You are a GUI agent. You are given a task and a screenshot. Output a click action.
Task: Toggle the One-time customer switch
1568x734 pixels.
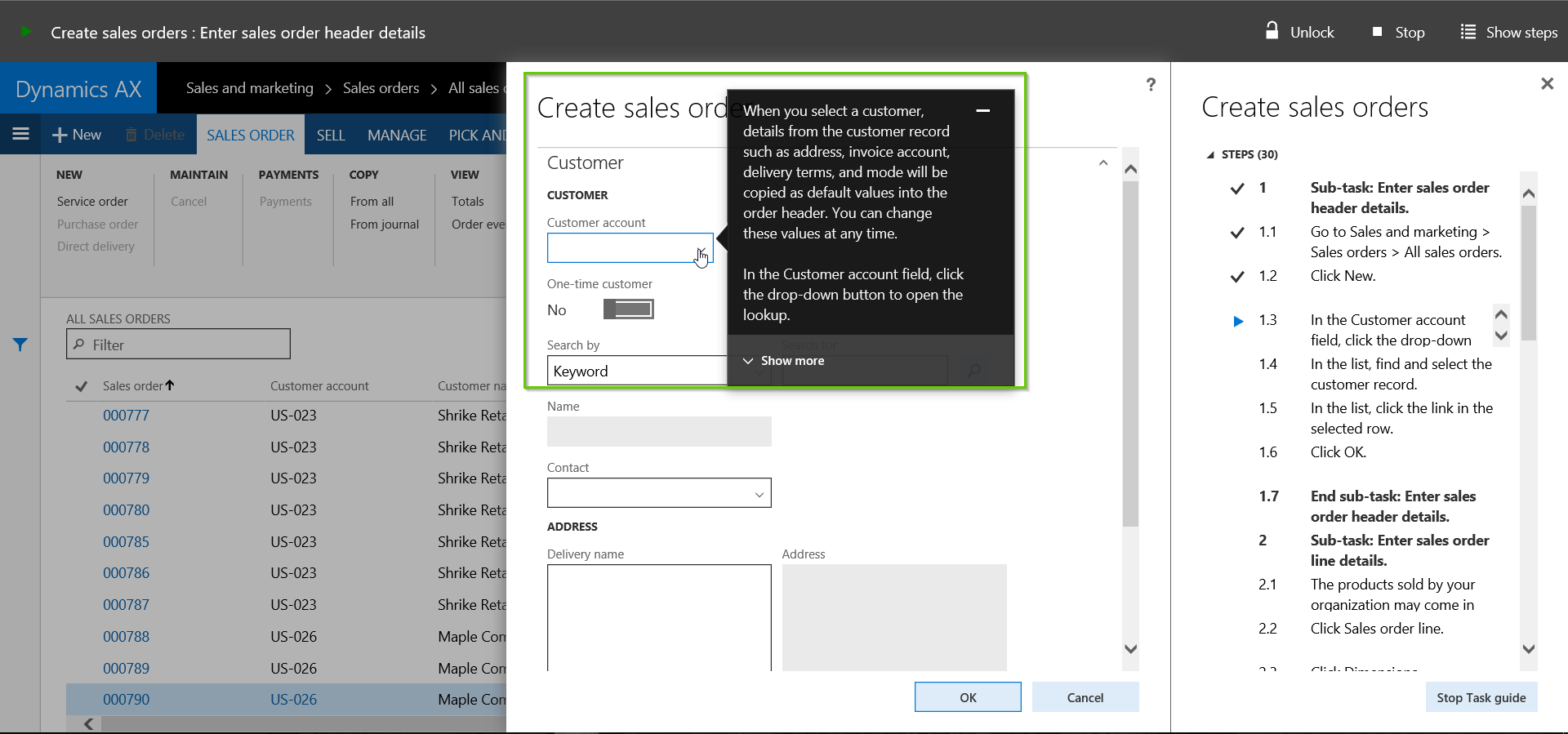coord(628,309)
